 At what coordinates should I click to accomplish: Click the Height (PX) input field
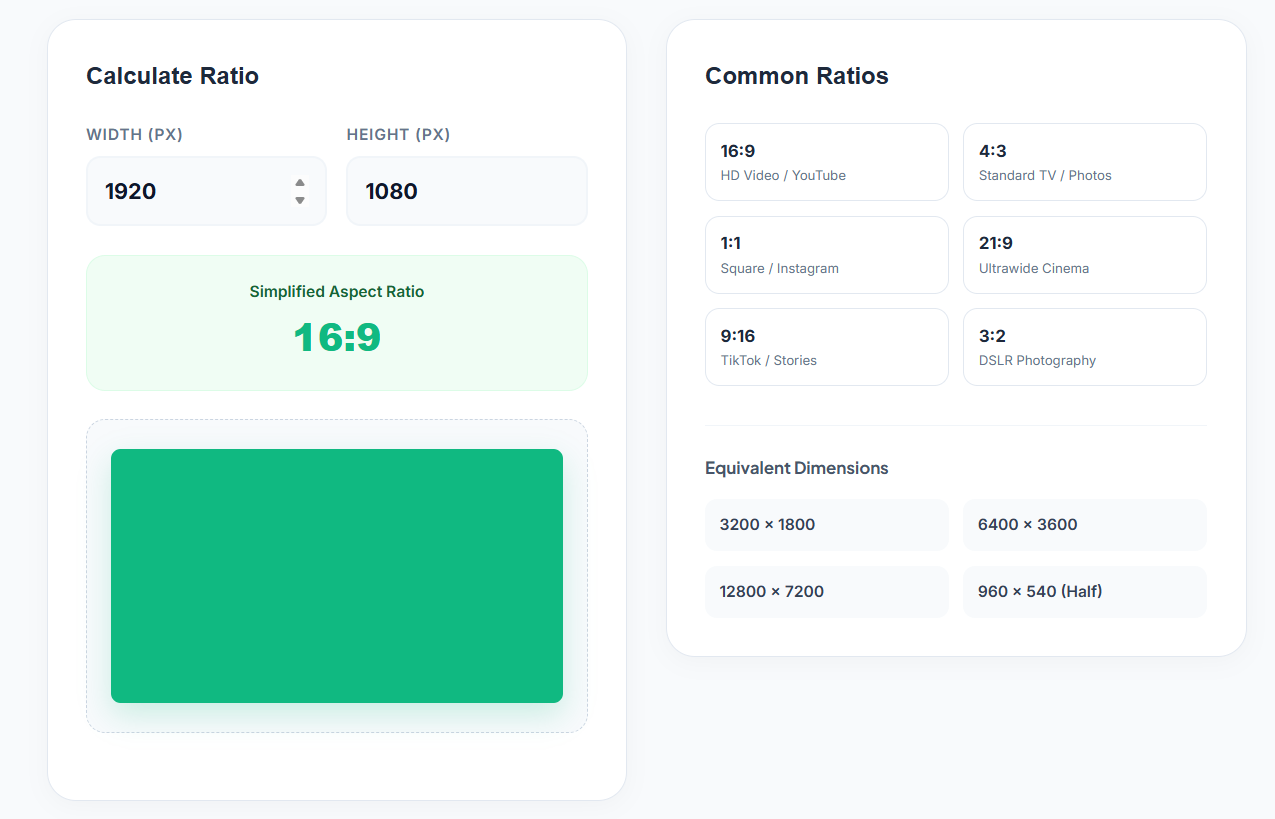coord(467,191)
